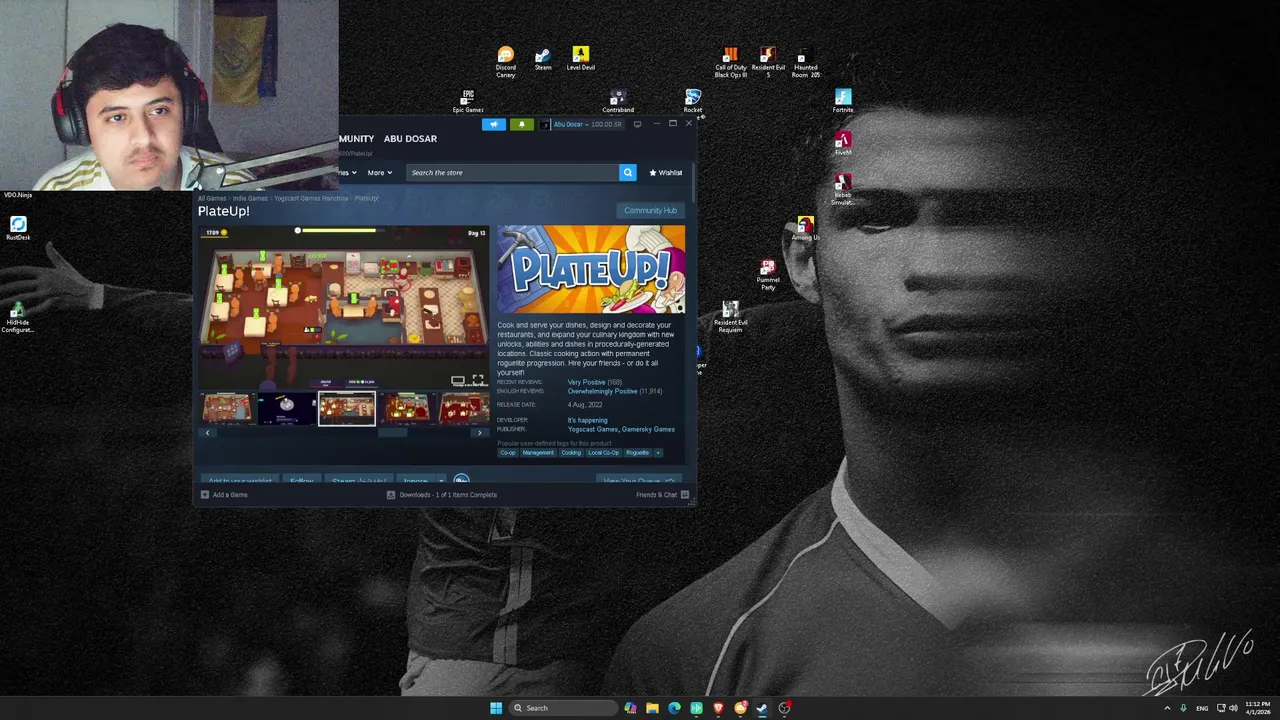Screen dimensions: 1280x720
Task: Select the first PlateUp screenshot thumbnail
Action: tap(228, 409)
